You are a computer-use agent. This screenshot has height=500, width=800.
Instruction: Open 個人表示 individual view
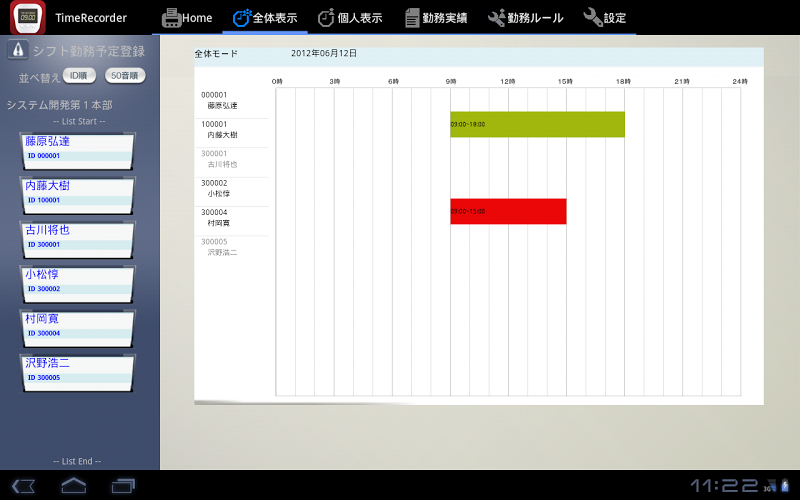click(350, 18)
